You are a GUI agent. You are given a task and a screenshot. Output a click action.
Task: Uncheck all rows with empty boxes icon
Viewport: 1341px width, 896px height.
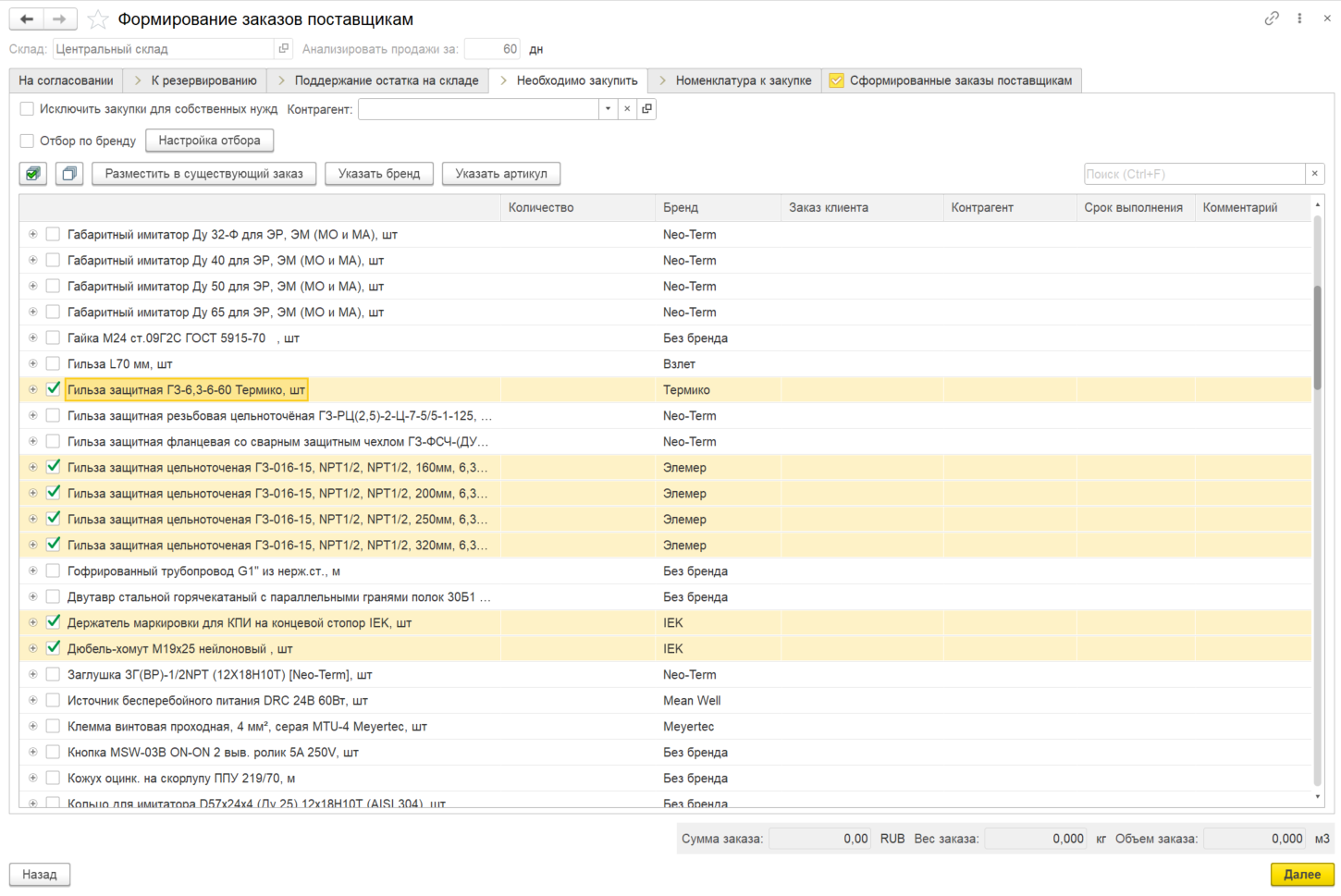[69, 174]
